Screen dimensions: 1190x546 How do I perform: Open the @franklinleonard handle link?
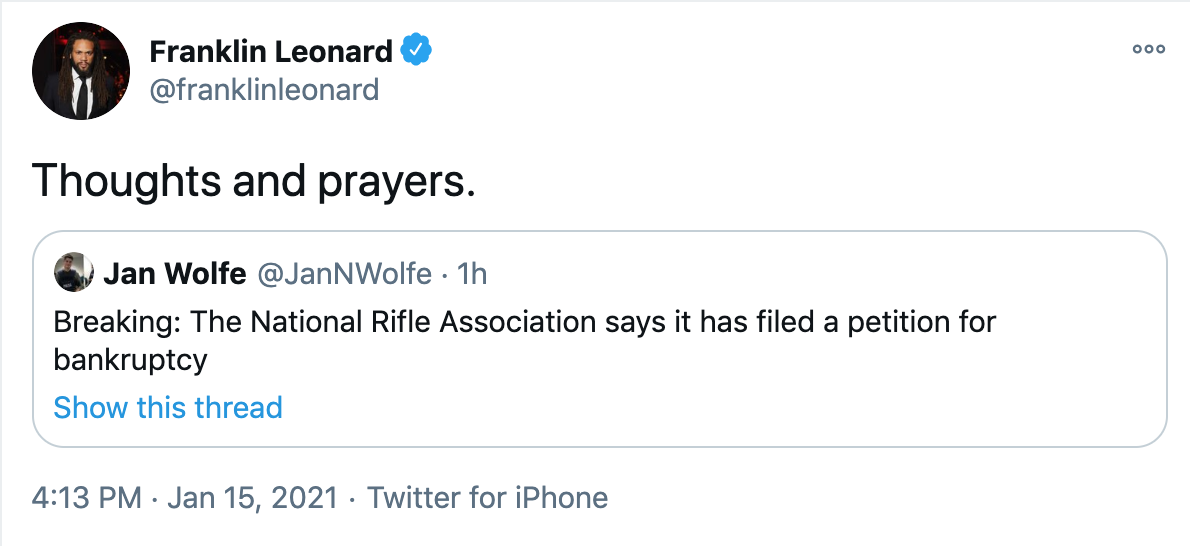coord(264,90)
